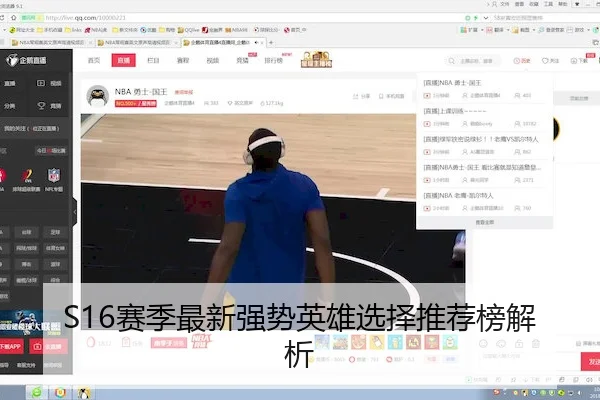The image size is (600, 400).
Task: Click the first gift icon under video
Action: [x=322, y=342]
